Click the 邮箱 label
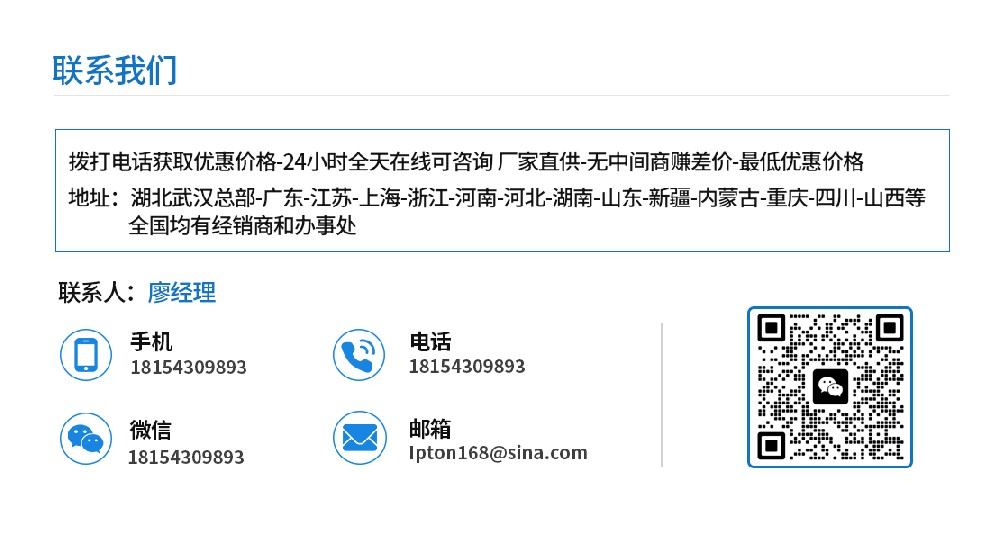Image resolution: width=1000 pixels, height=539 pixels. (x=430, y=429)
